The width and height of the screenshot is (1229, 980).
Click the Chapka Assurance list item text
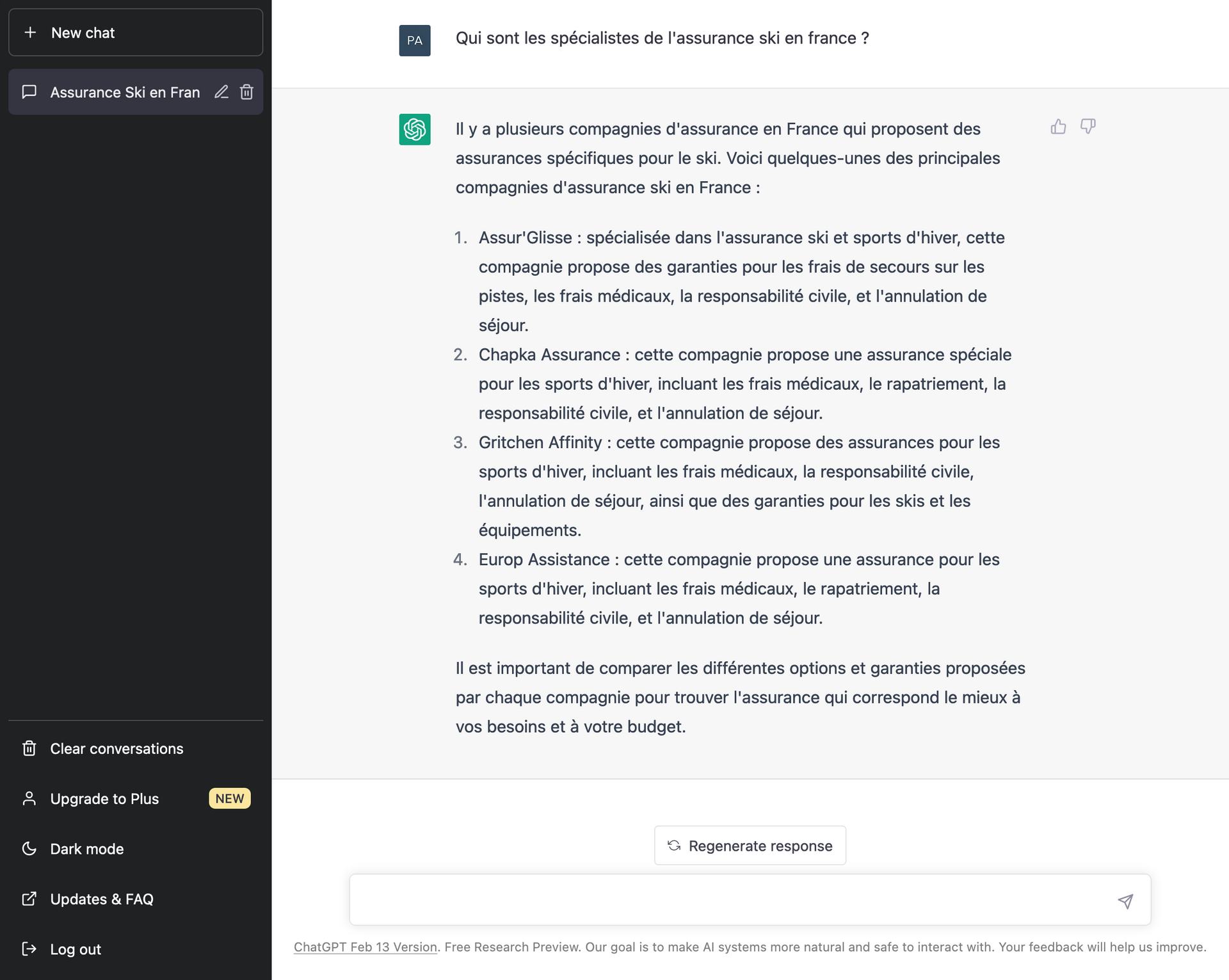click(745, 384)
